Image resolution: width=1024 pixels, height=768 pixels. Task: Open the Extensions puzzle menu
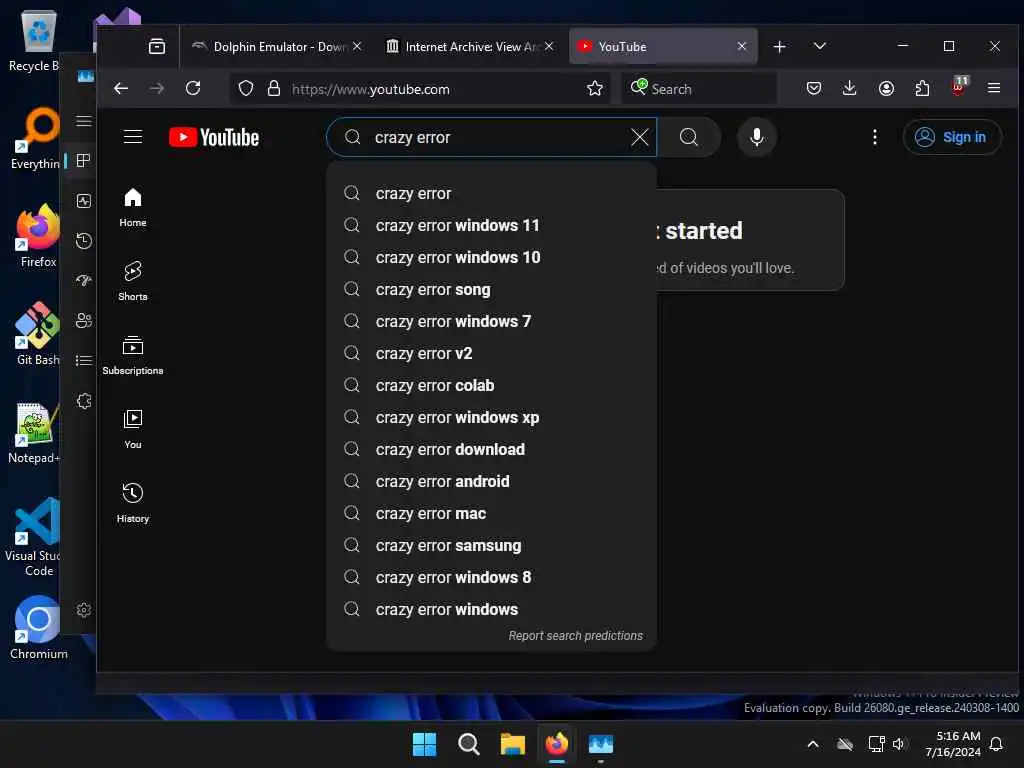coord(922,88)
